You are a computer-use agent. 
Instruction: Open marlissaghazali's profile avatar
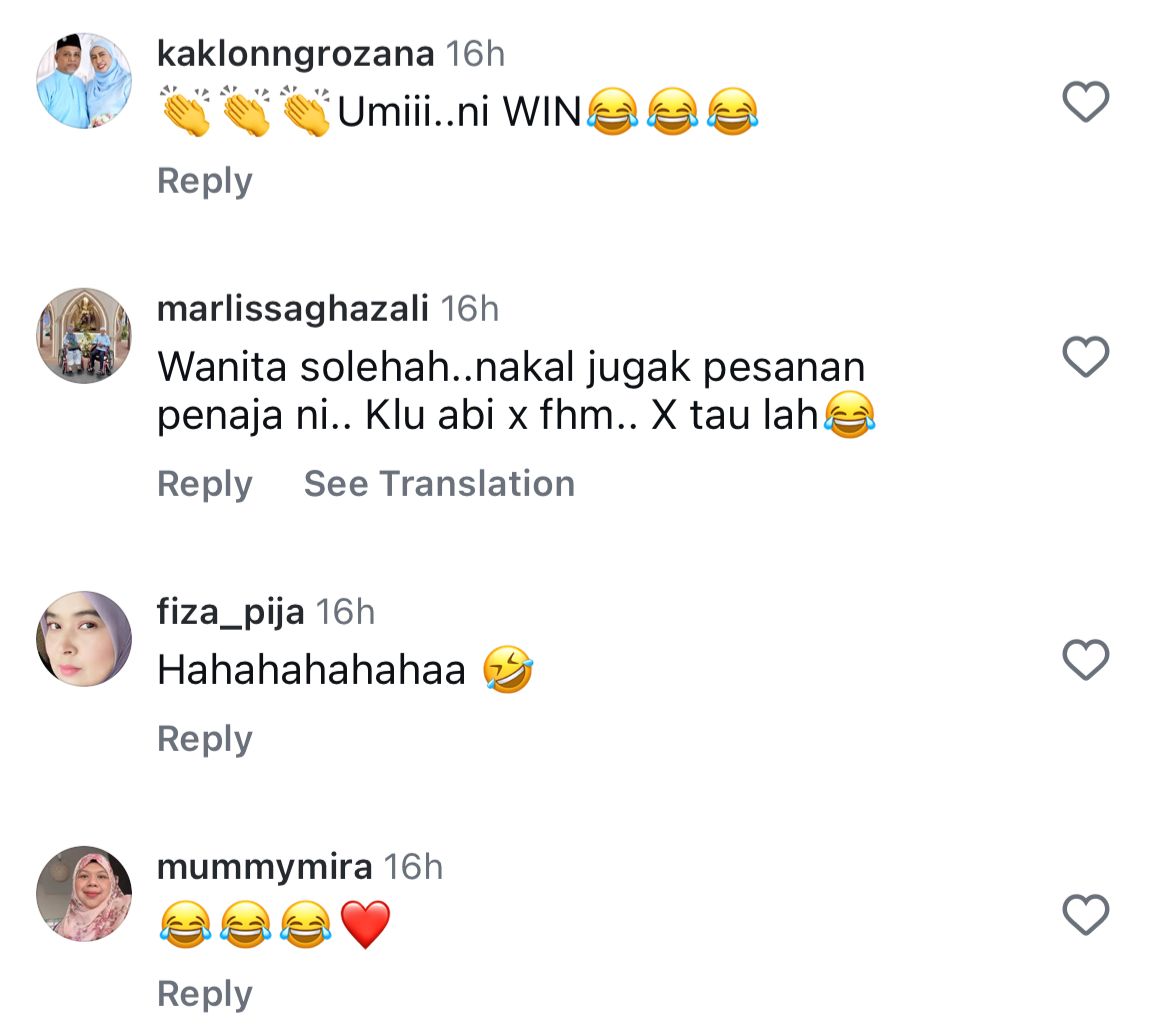click(84, 336)
